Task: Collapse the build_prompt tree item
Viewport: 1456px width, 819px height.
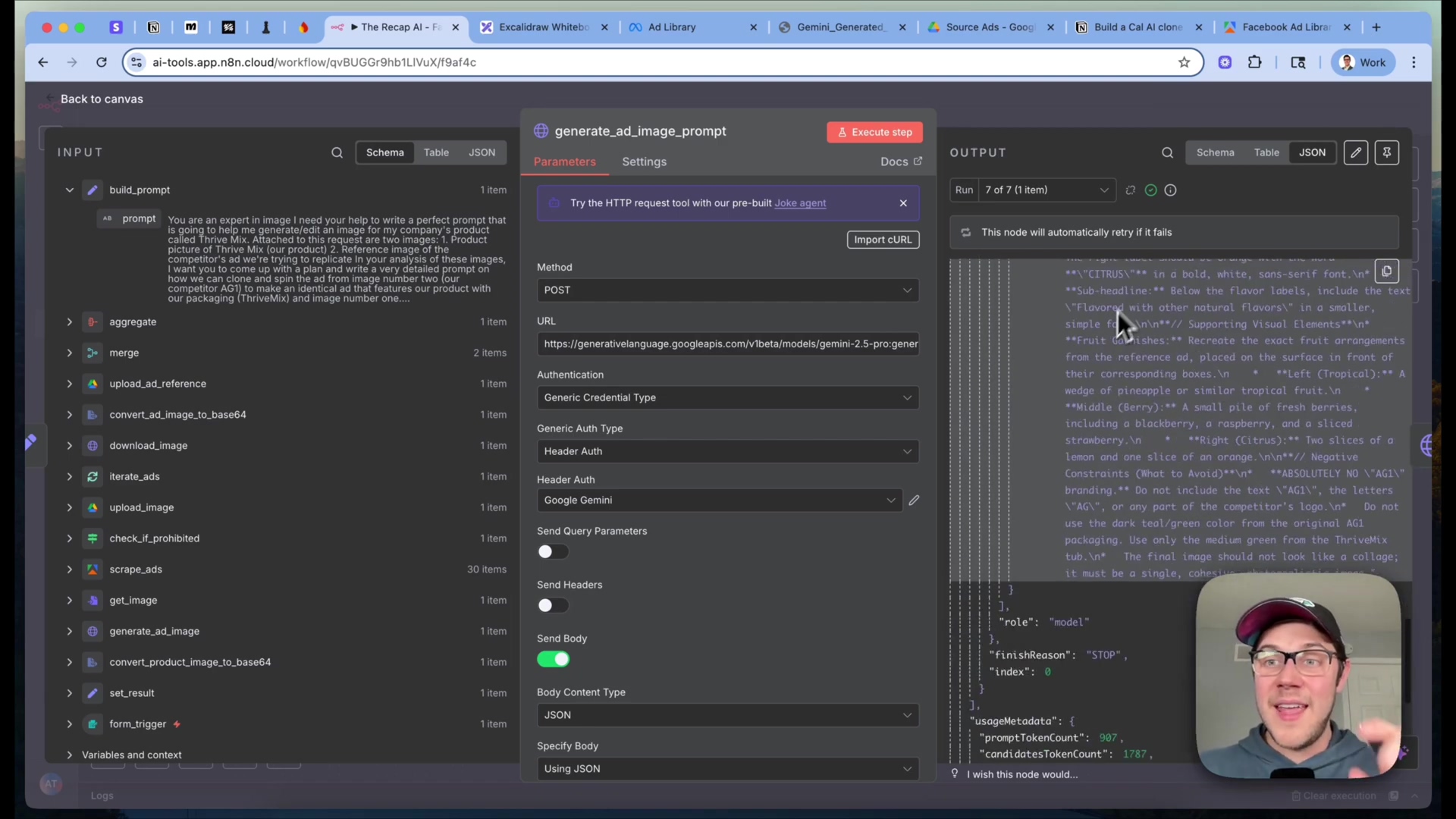Action: pos(69,190)
